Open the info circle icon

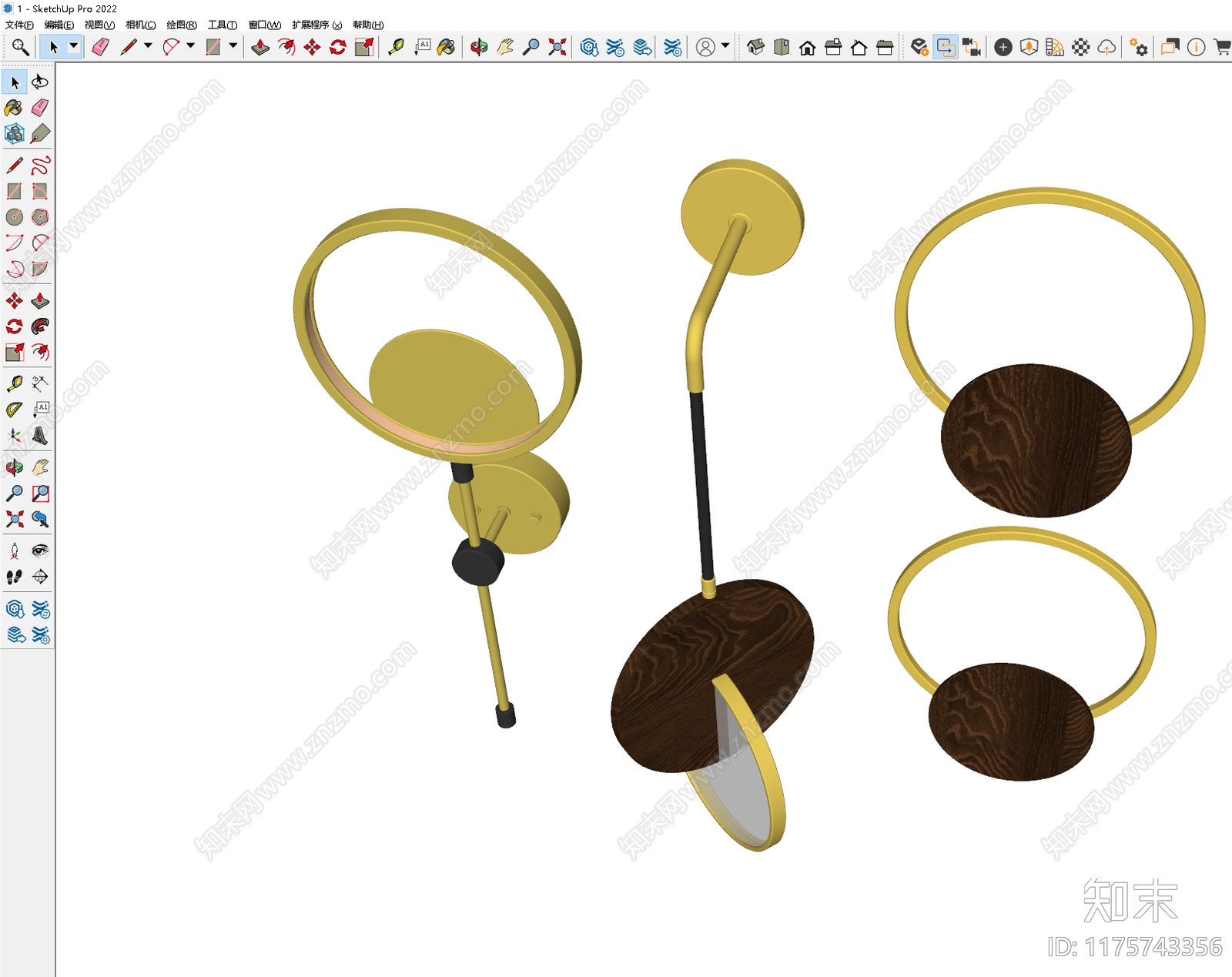tap(1196, 48)
